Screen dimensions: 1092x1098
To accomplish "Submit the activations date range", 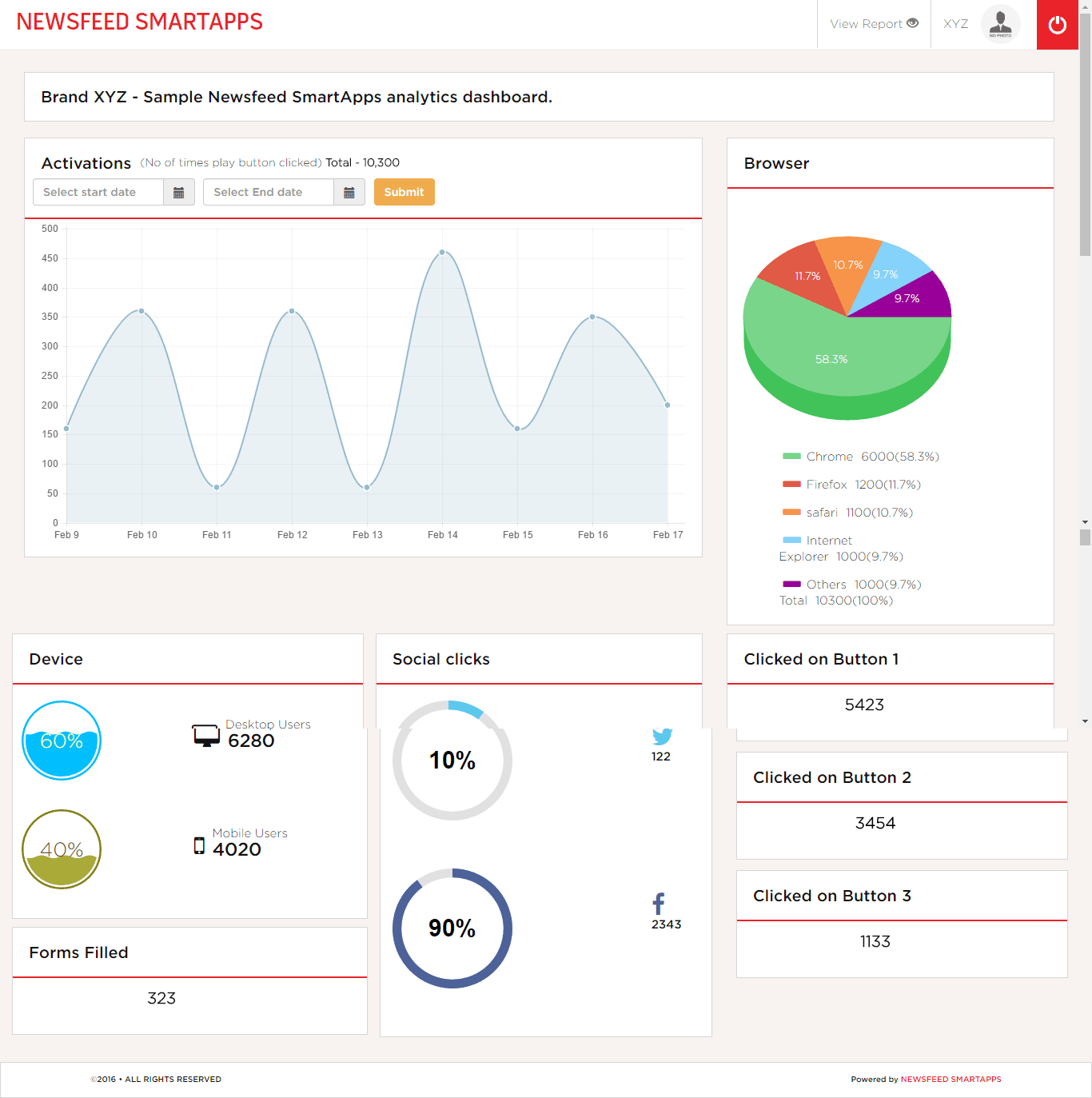I will (405, 192).
